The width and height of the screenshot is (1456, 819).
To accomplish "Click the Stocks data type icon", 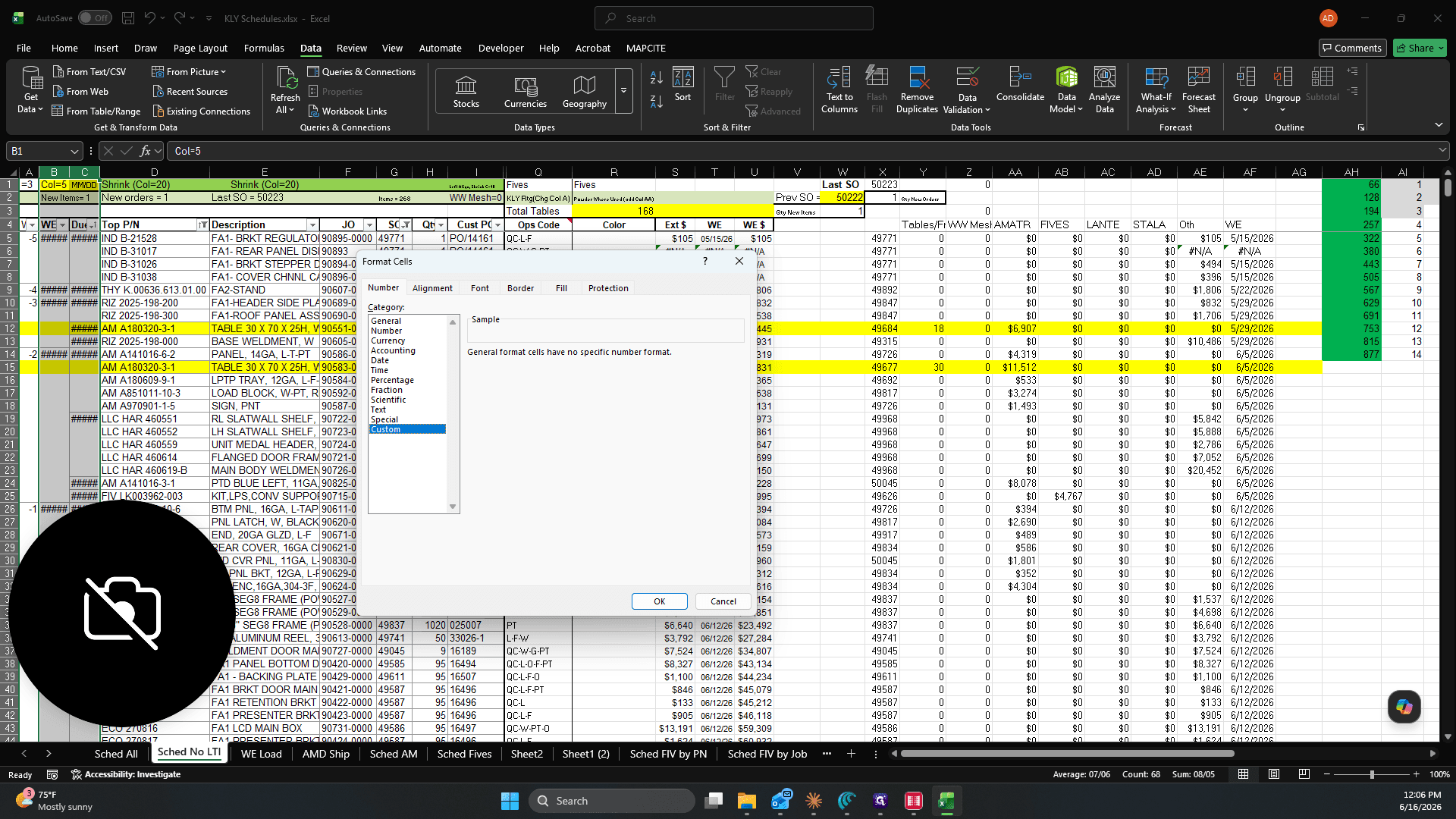I will point(466,92).
